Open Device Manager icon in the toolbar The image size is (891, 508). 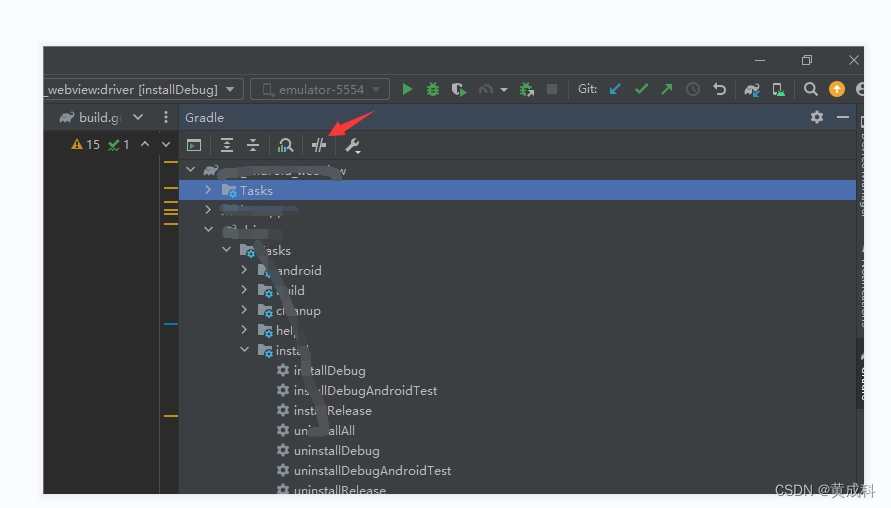778,89
